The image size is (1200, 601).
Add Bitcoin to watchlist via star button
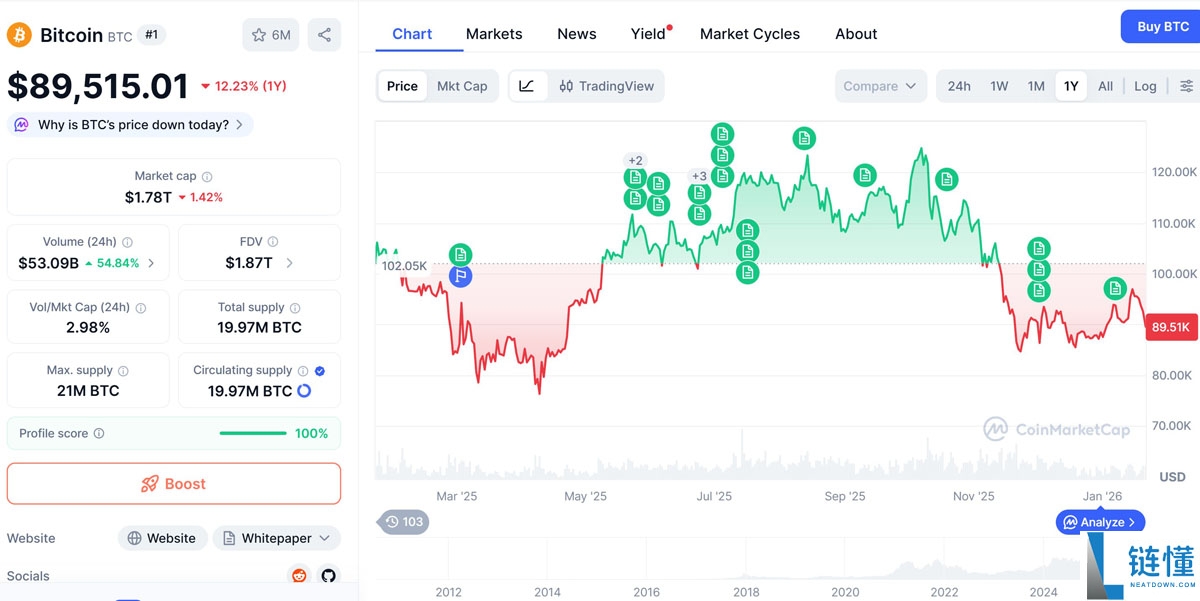(271, 35)
